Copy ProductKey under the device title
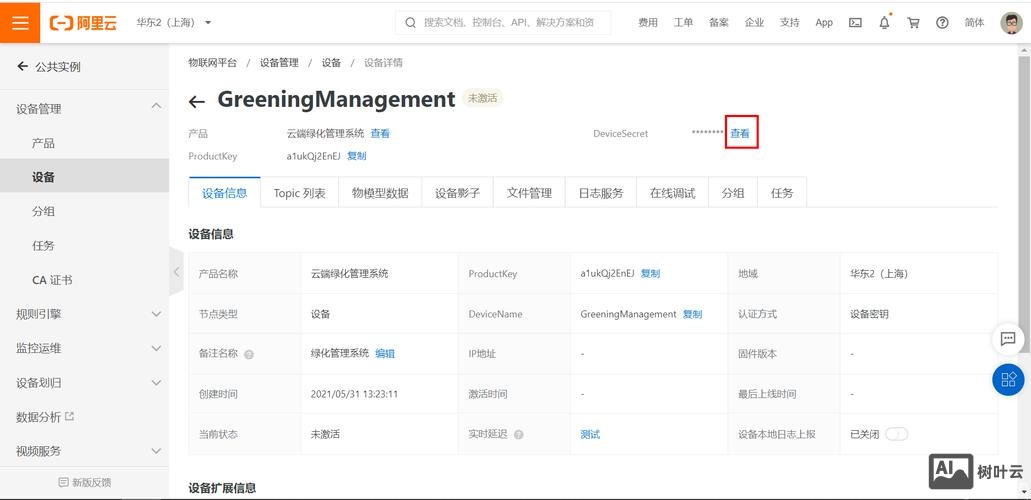 356,156
